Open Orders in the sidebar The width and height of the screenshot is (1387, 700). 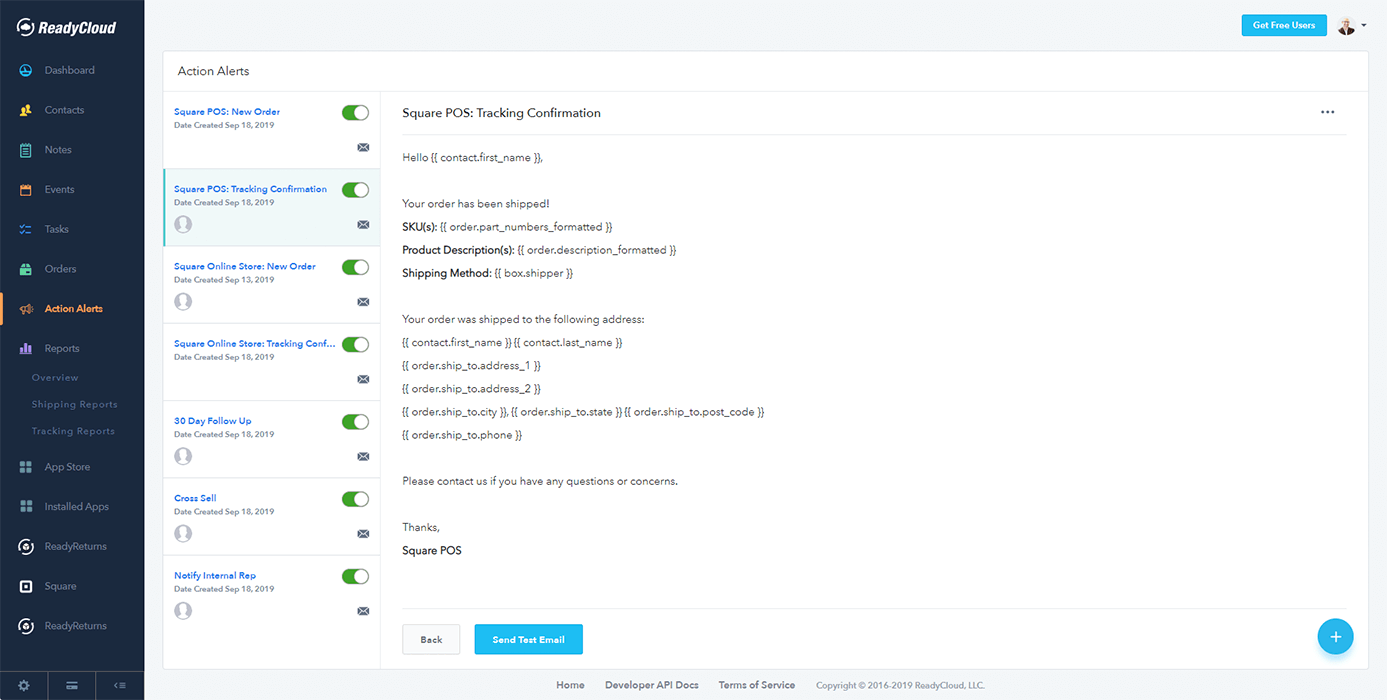(x=60, y=269)
